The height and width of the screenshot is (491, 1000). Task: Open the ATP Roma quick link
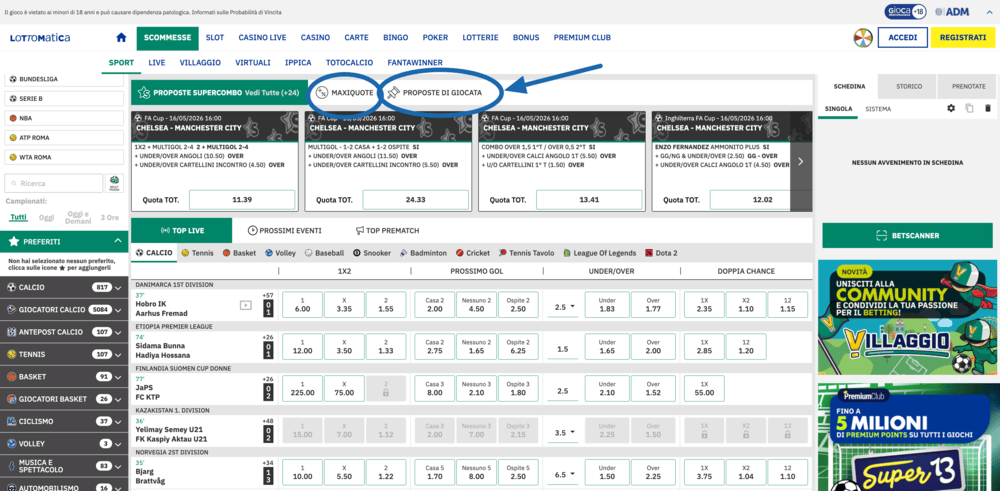click(66, 138)
